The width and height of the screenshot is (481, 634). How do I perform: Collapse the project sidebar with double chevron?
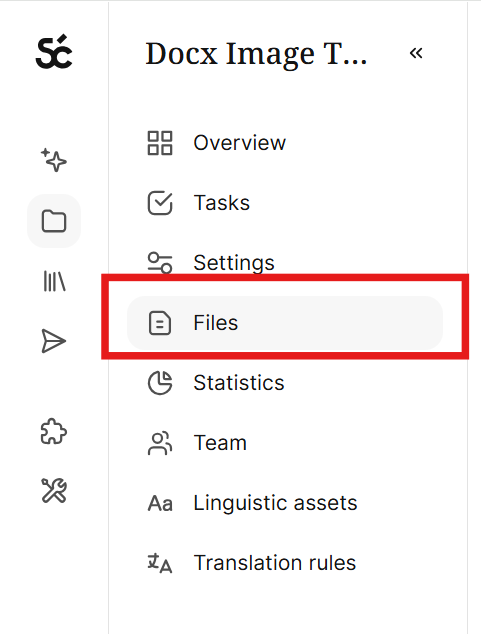click(x=416, y=53)
